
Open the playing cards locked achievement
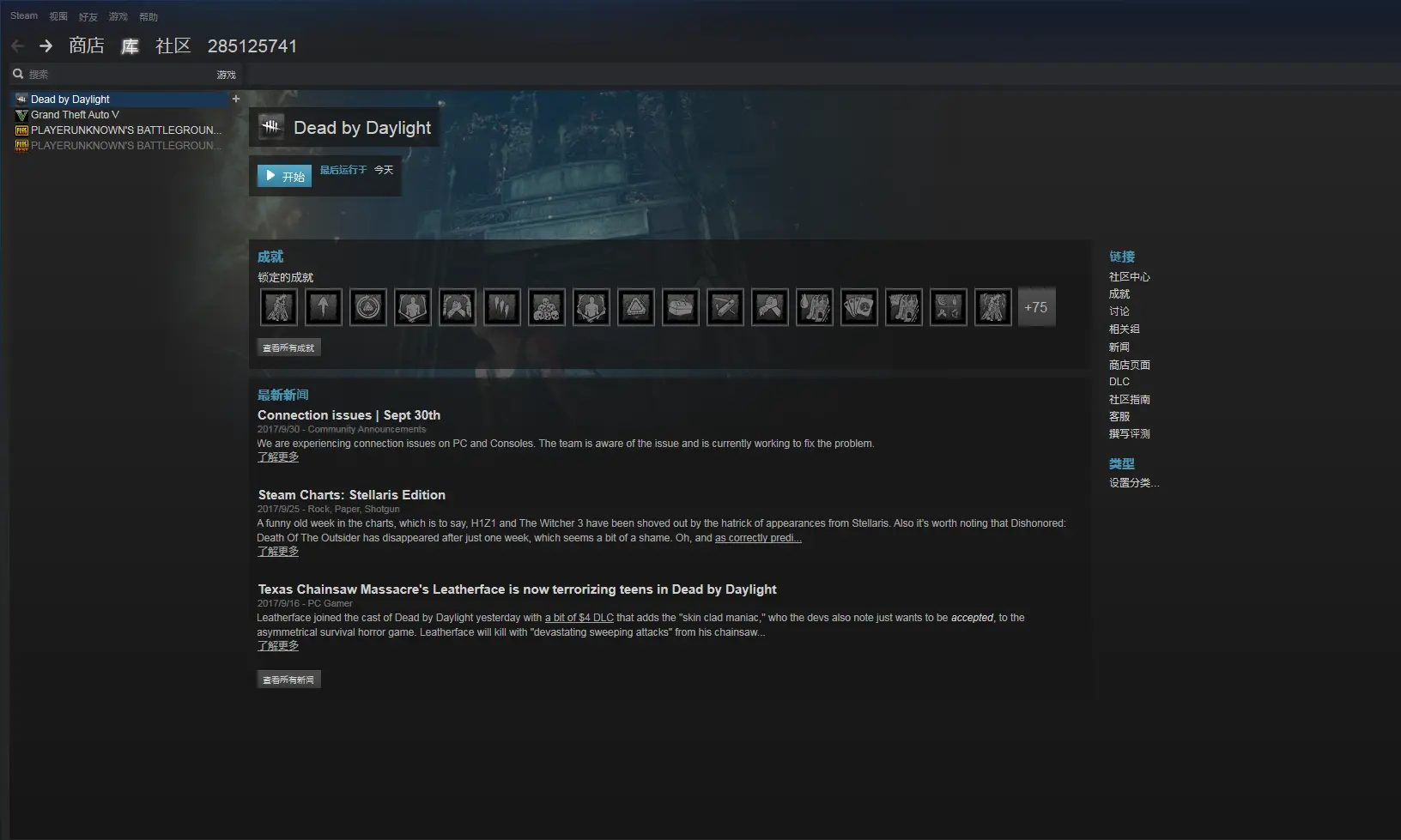(x=859, y=307)
